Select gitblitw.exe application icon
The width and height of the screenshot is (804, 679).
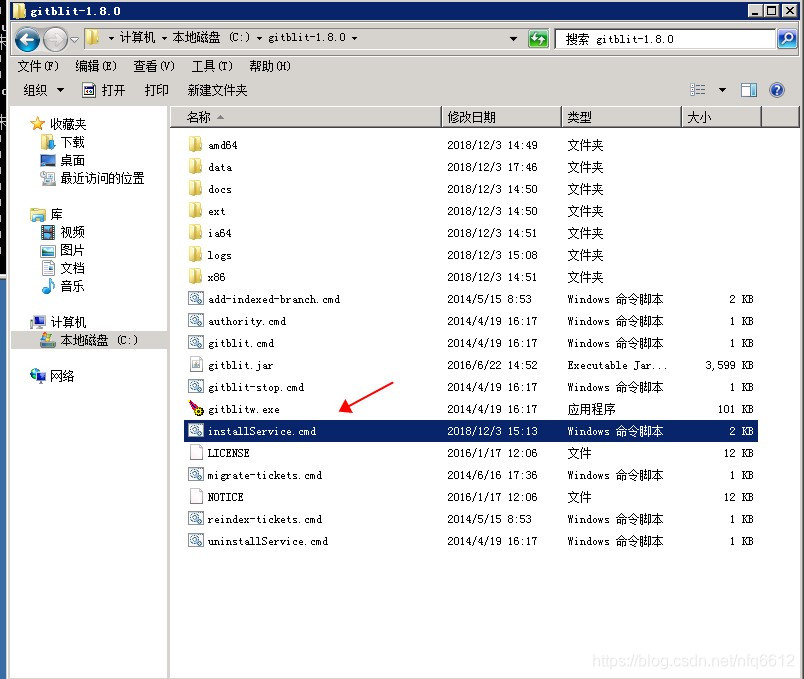(x=196, y=408)
